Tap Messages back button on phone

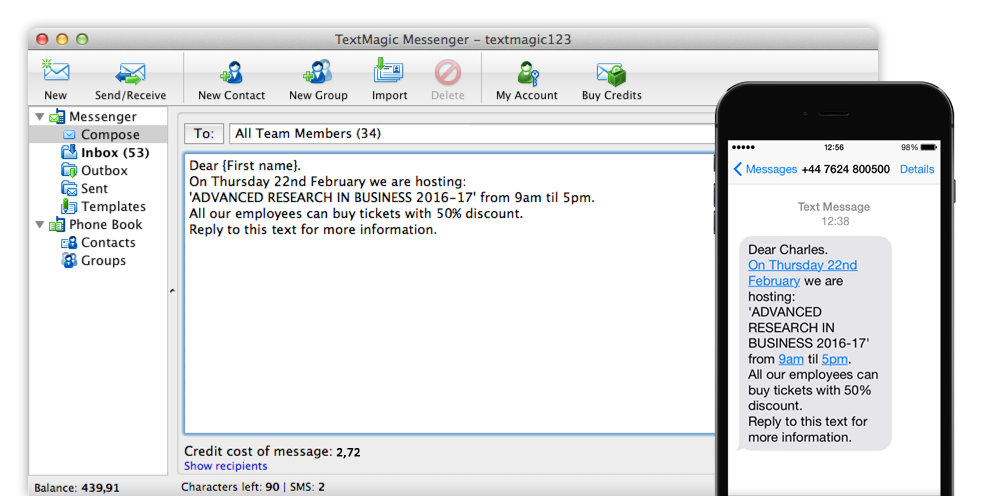click(765, 170)
